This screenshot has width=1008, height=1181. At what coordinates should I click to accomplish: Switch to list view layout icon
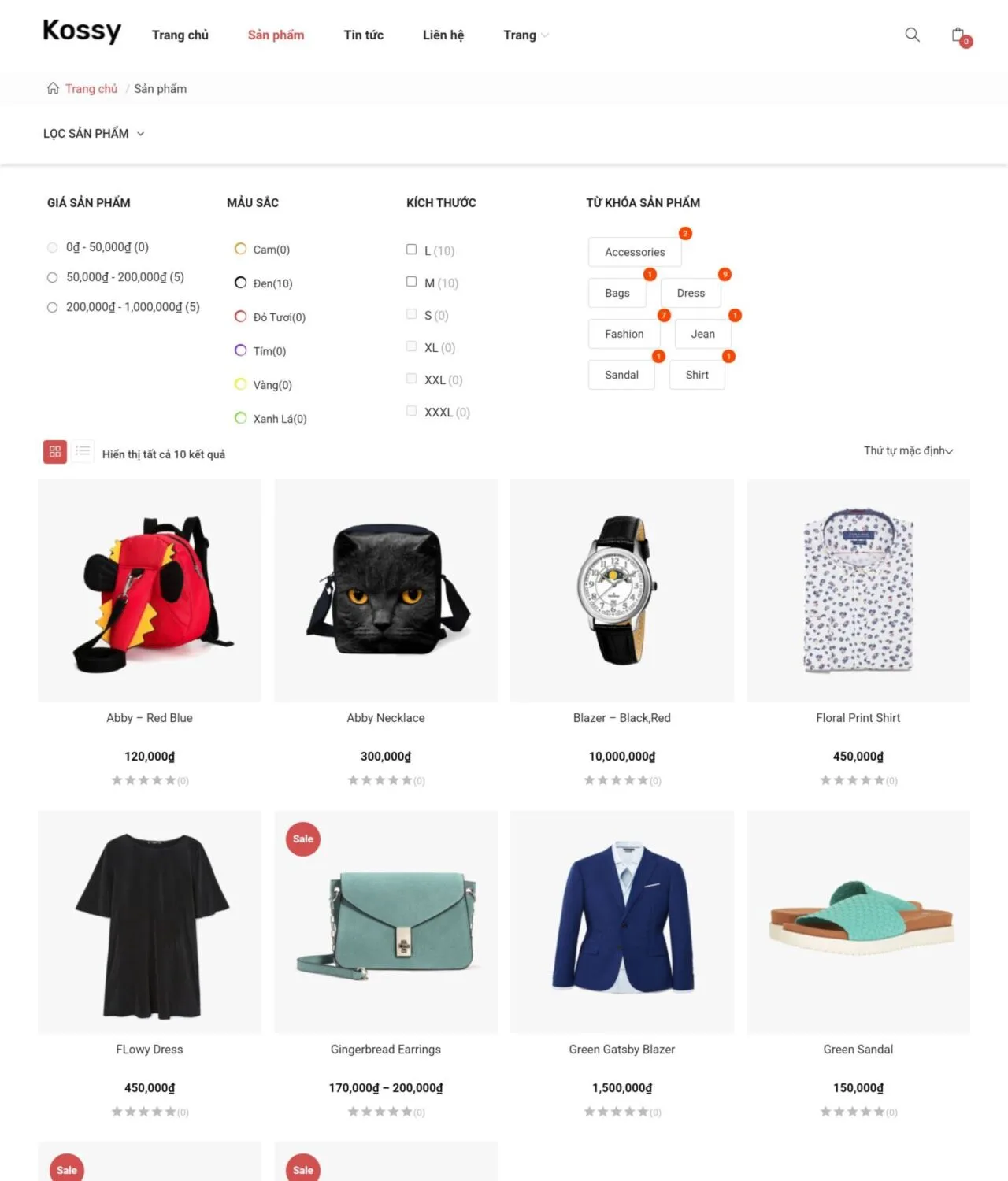coord(83,451)
